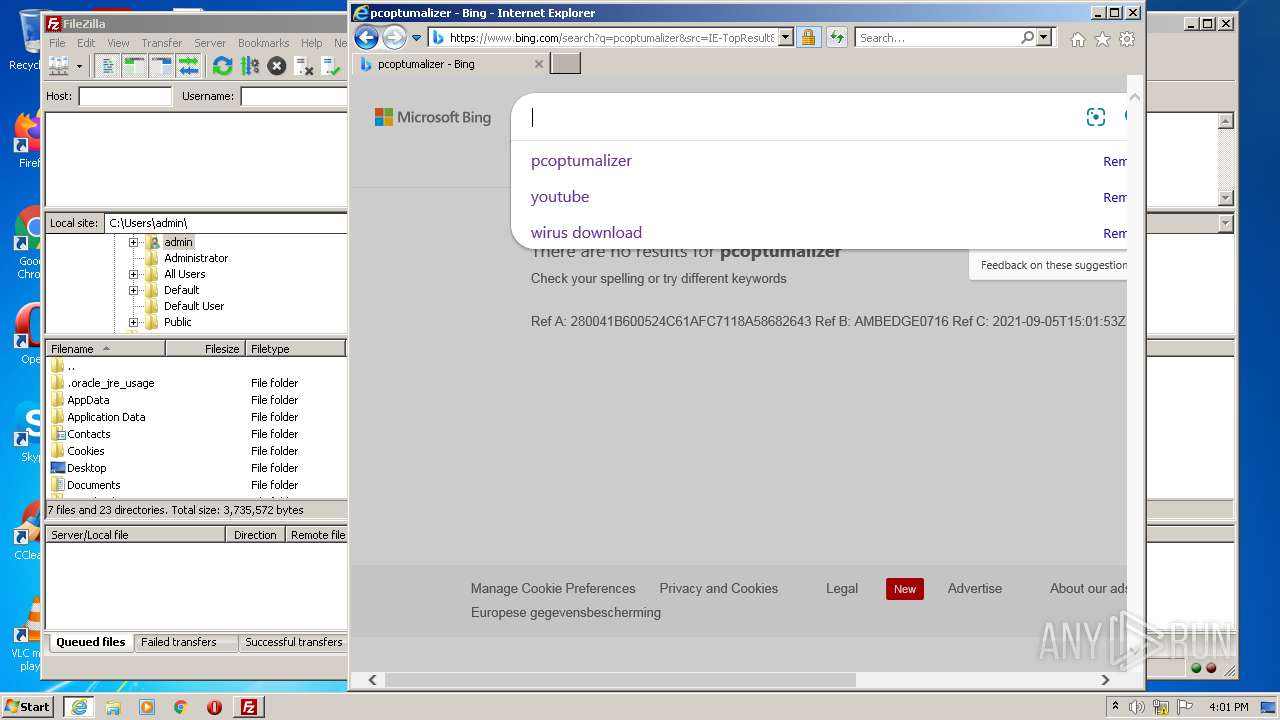Sort by Filetype column header
The image size is (1280, 720).
click(x=295, y=349)
